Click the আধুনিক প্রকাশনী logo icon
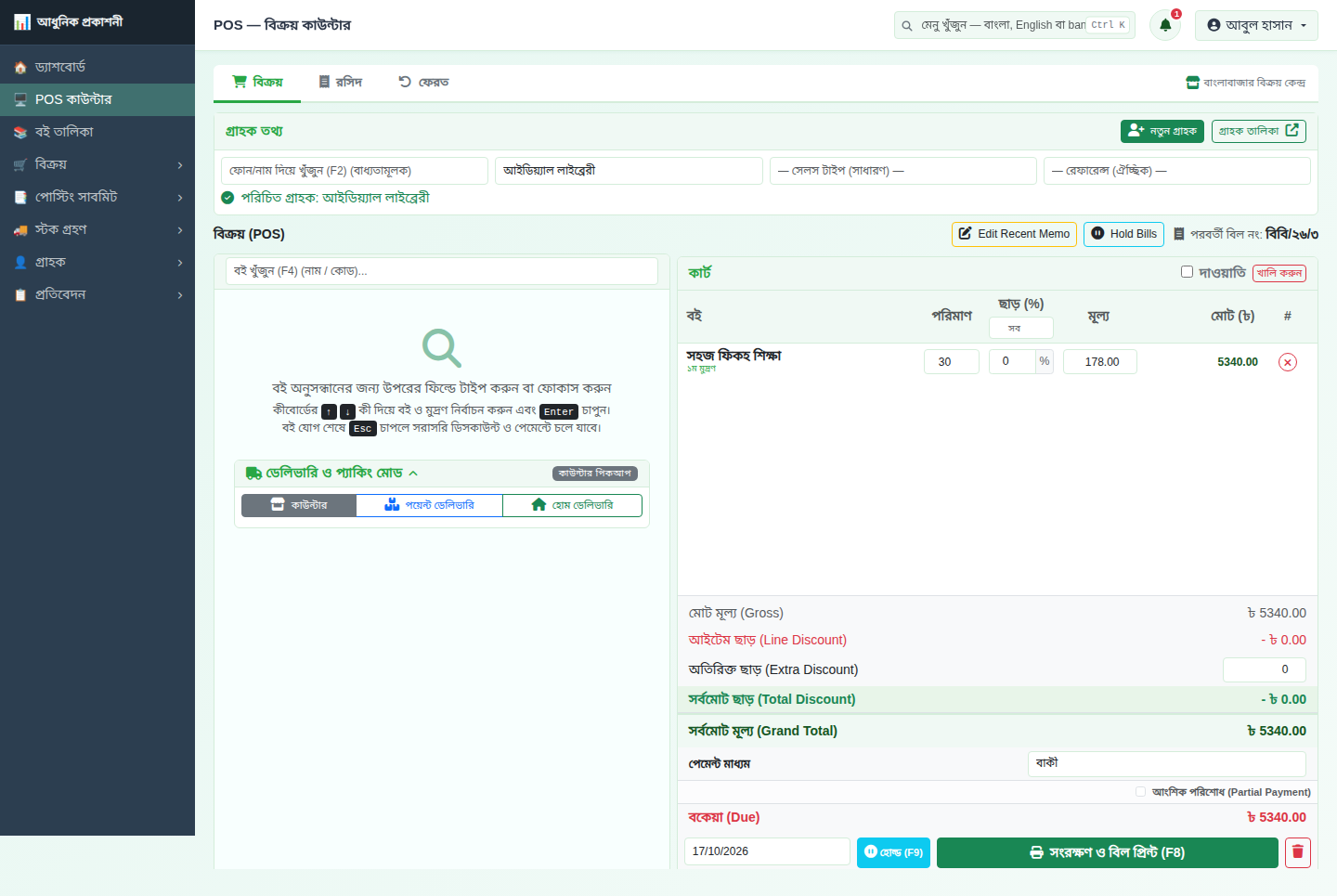The image size is (1337, 896). [x=22, y=22]
